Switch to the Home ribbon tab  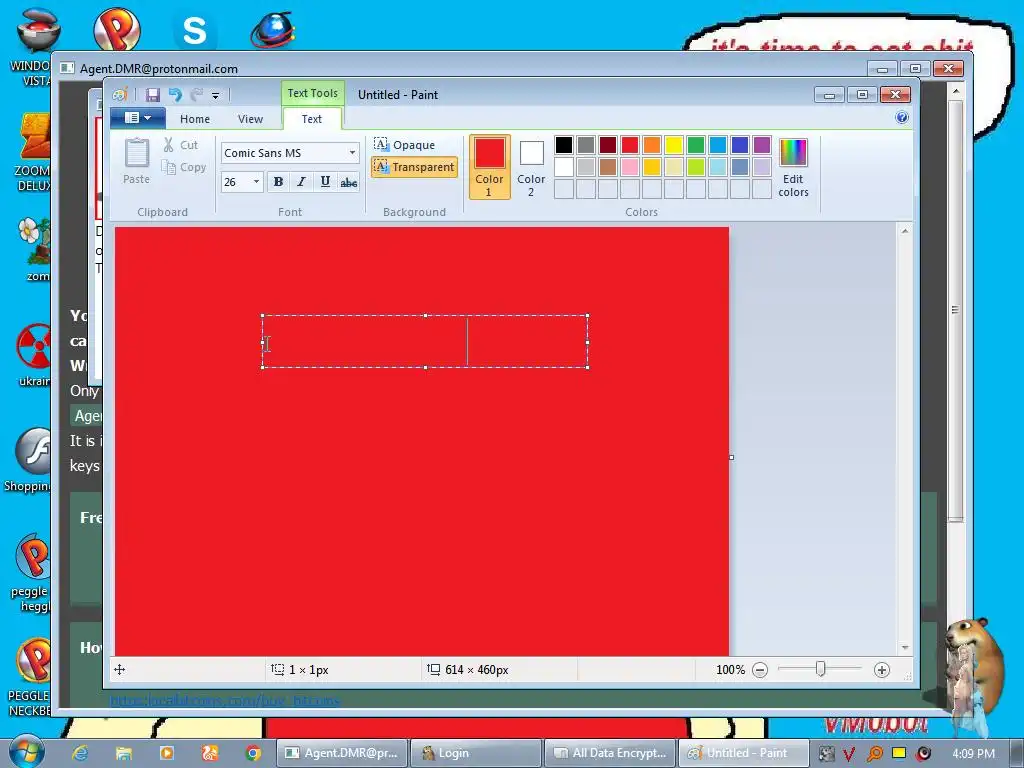(195, 119)
